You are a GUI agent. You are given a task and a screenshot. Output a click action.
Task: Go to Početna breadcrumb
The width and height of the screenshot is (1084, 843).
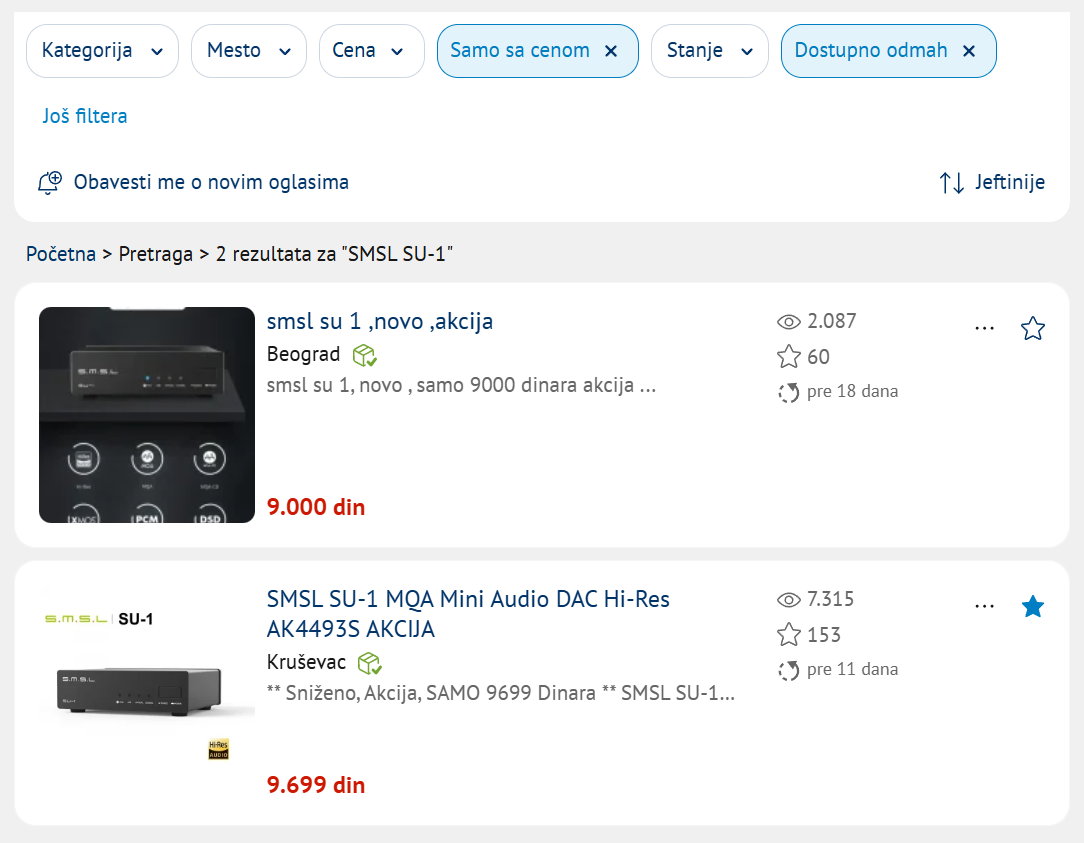pyautogui.click(x=61, y=254)
